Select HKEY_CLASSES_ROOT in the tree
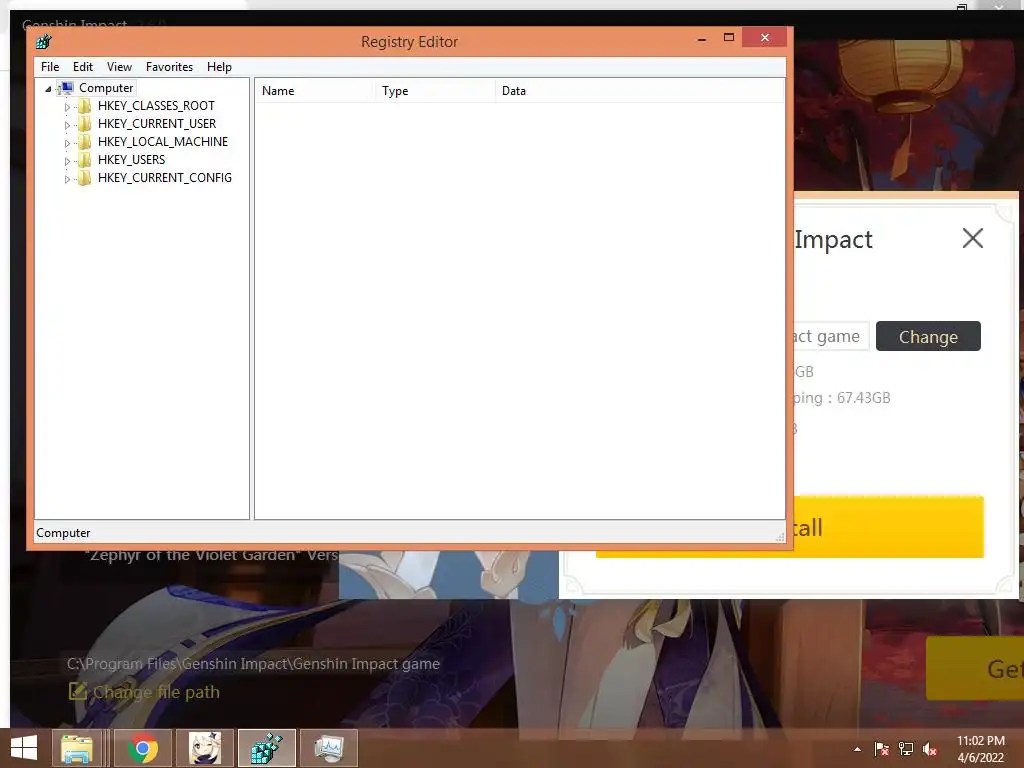Viewport: 1024px width, 768px height. (156, 106)
